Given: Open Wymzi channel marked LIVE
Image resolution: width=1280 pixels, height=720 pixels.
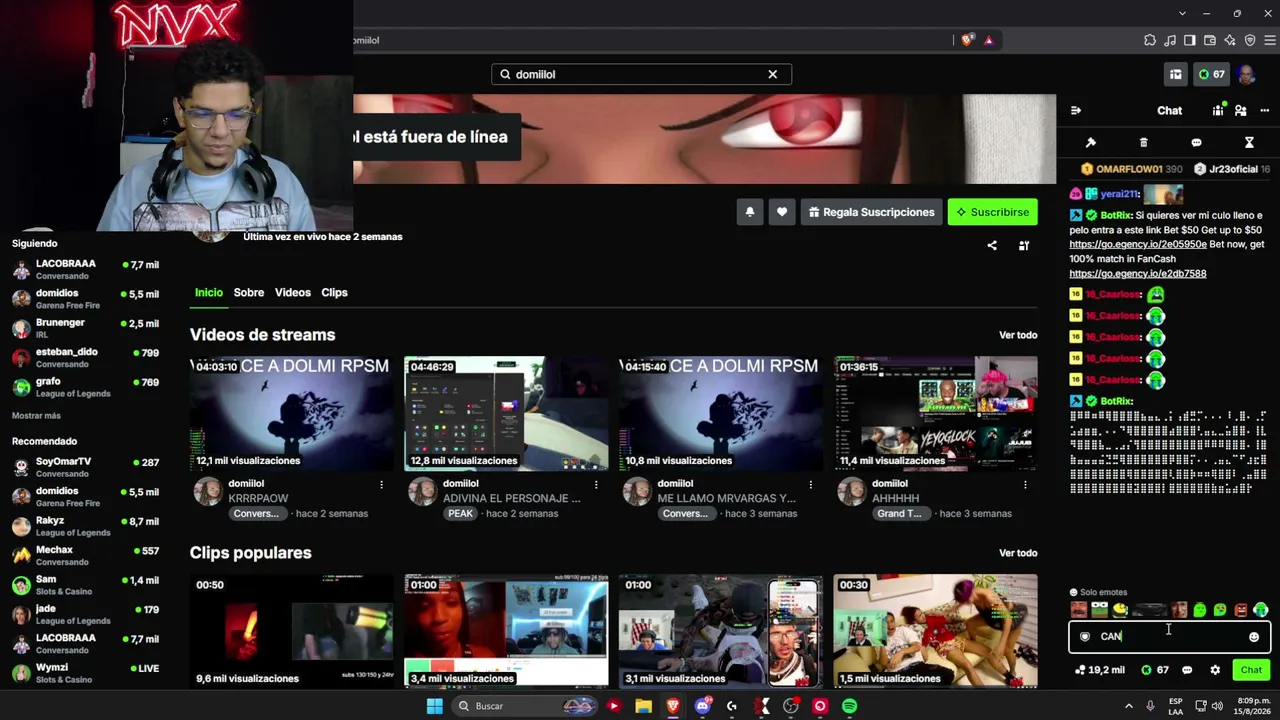Looking at the screenshot, I should pos(85,673).
